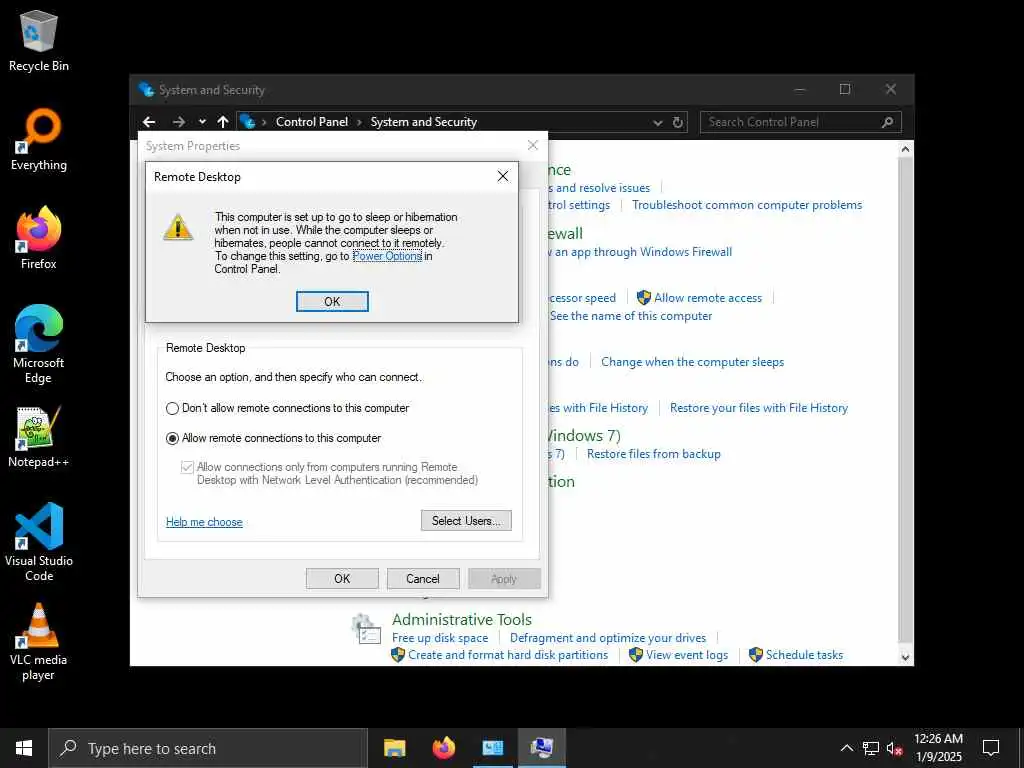Click the muted volume icon in tray

coord(895,748)
